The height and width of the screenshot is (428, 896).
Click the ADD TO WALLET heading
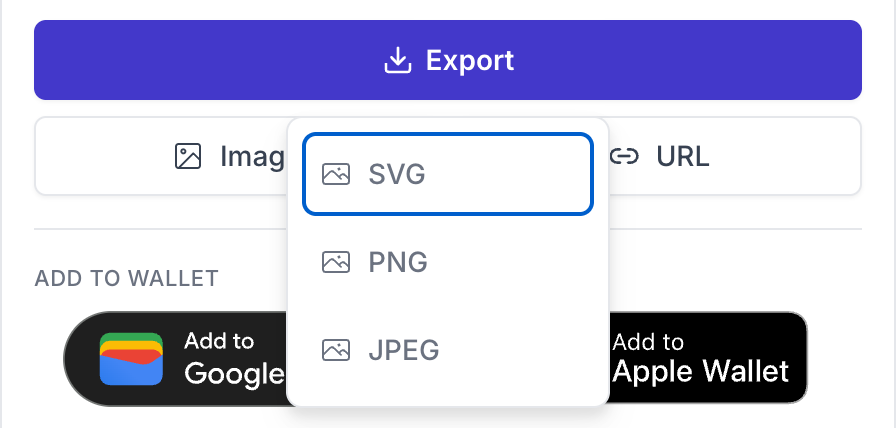point(127,278)
